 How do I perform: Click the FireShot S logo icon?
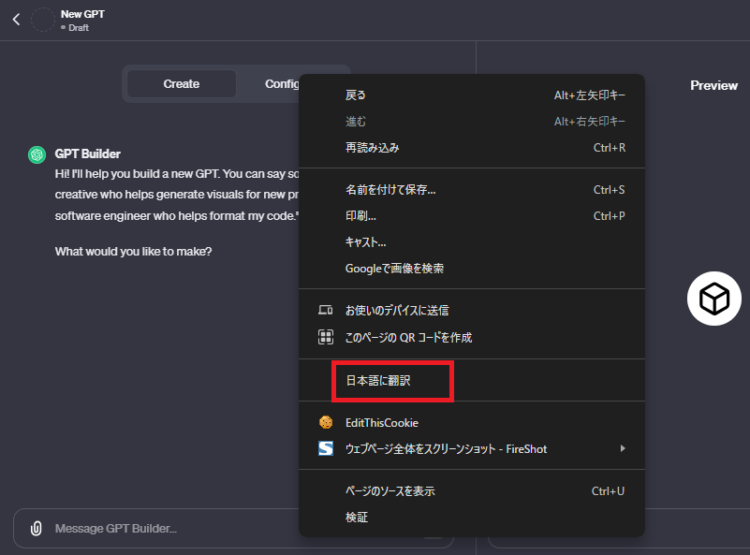tap(326, 449)
